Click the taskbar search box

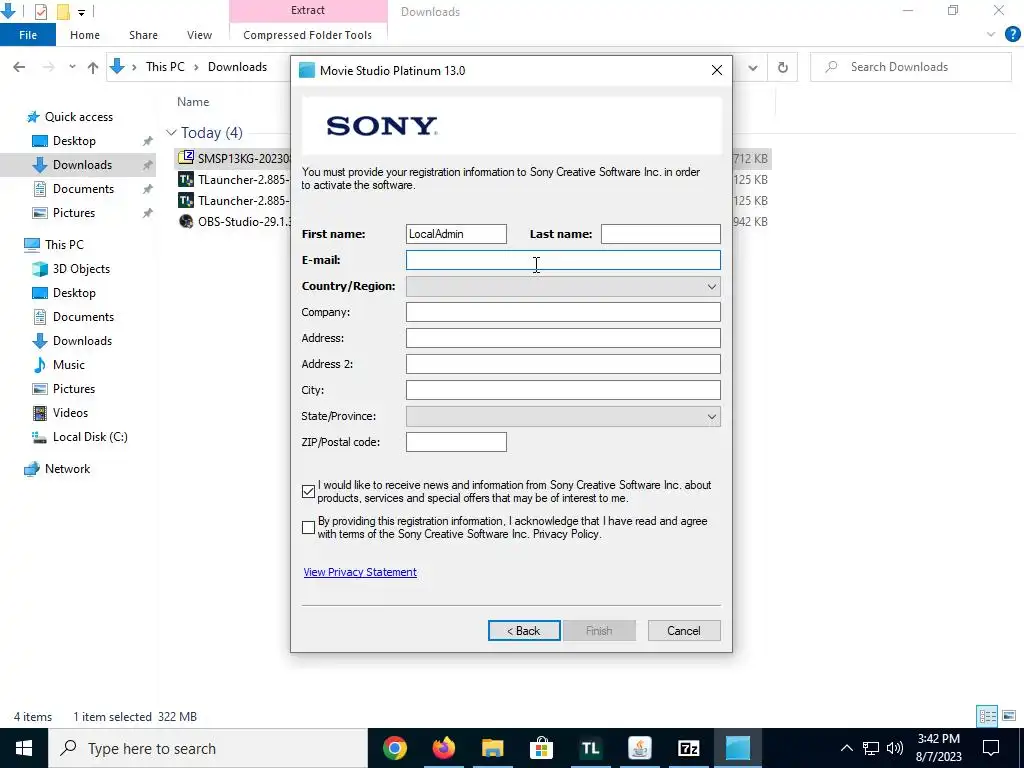tap(208, 748)
